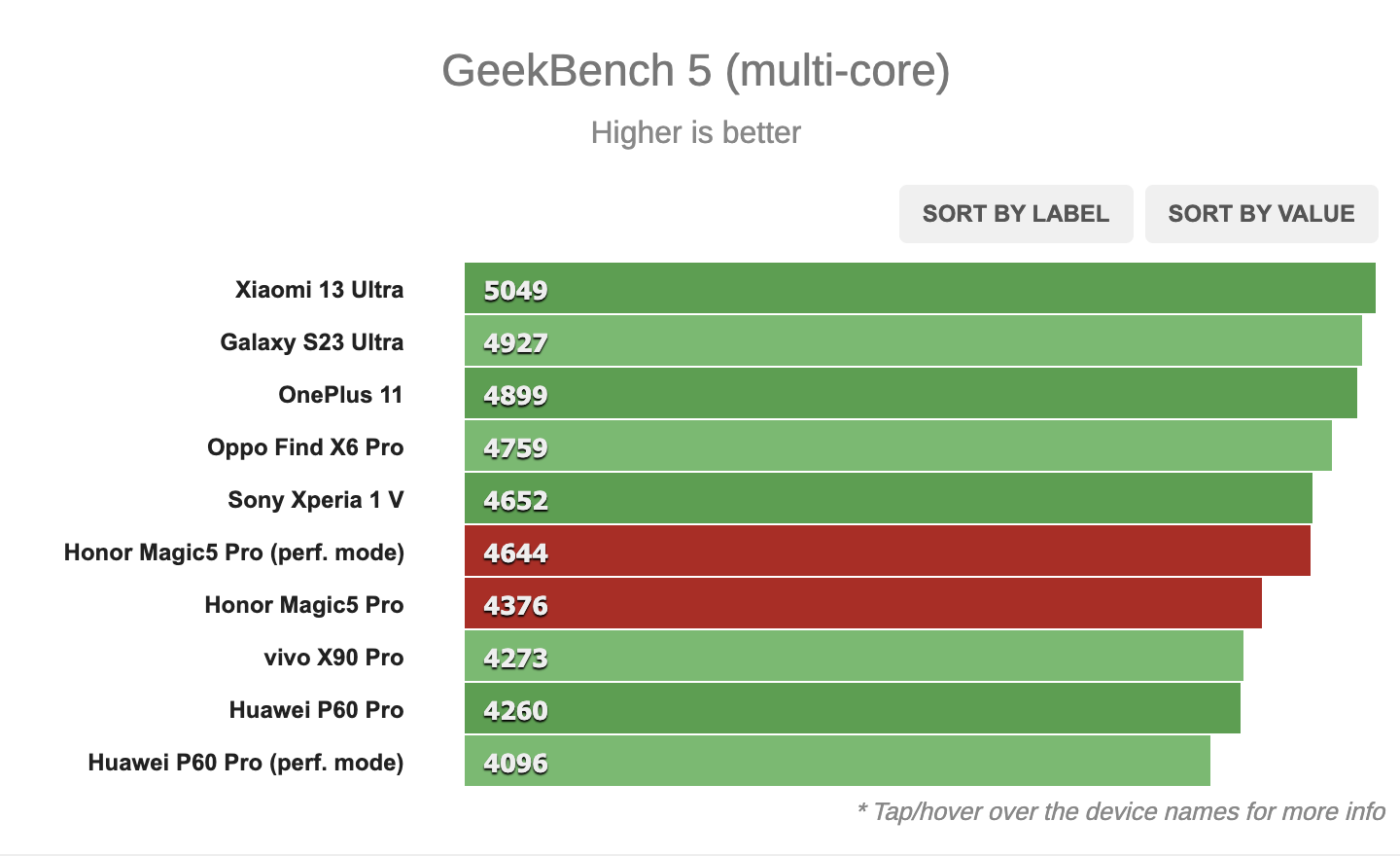This screenshot has height=856, width=1400.
Task: Click the Oppo Find X6 Pro 4759 bar
Action: tap(897, 446)
